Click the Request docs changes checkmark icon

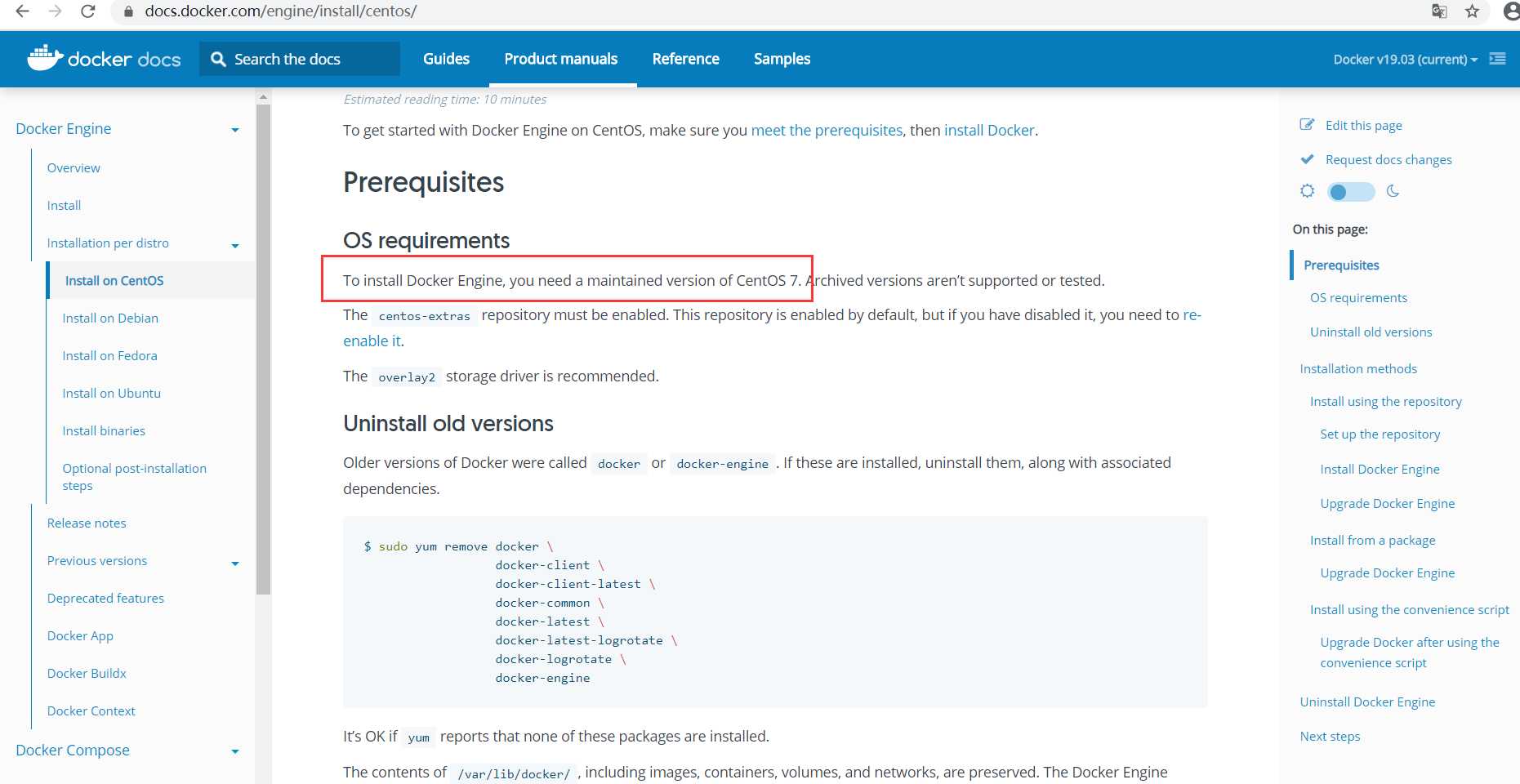1307,158
